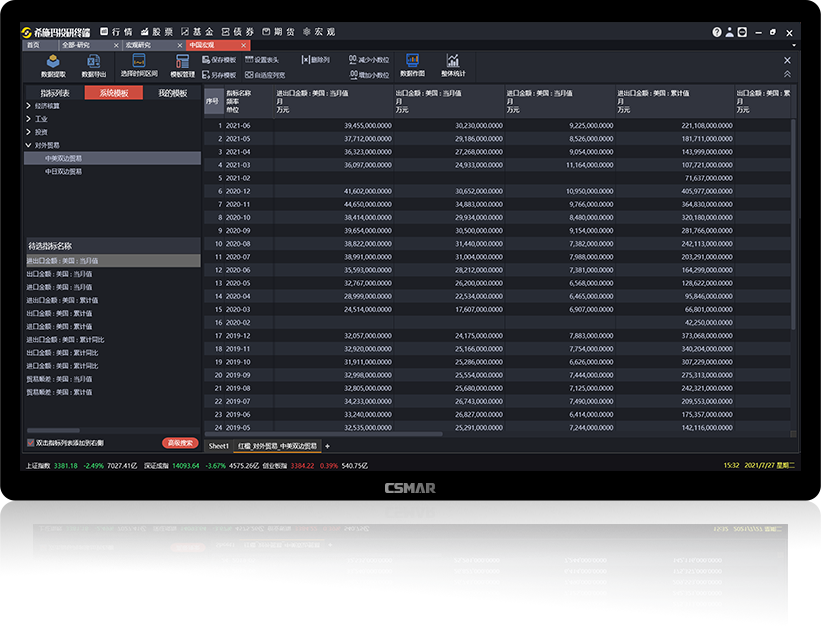
Task: Switch to the 指标列表 tab
Action: (x=54, y=93)
